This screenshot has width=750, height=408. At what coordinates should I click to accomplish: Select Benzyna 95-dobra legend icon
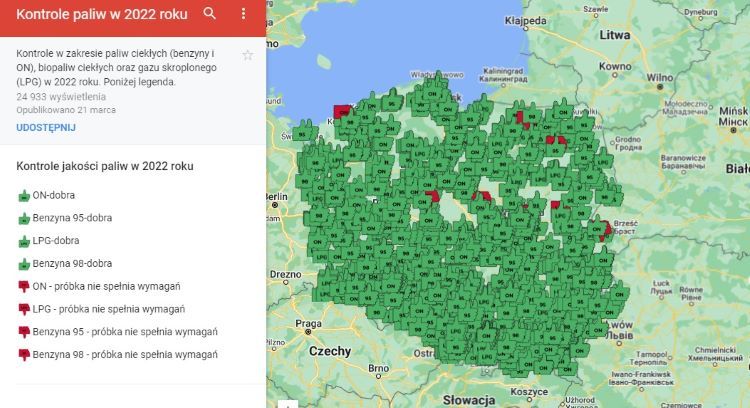[x=24, y=219]
